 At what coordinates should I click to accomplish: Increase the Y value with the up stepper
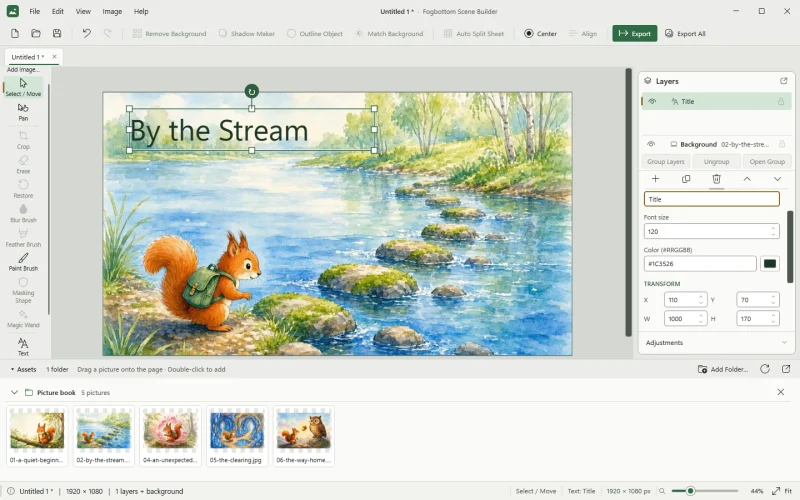pyautogui.click(x=773, y=296)
